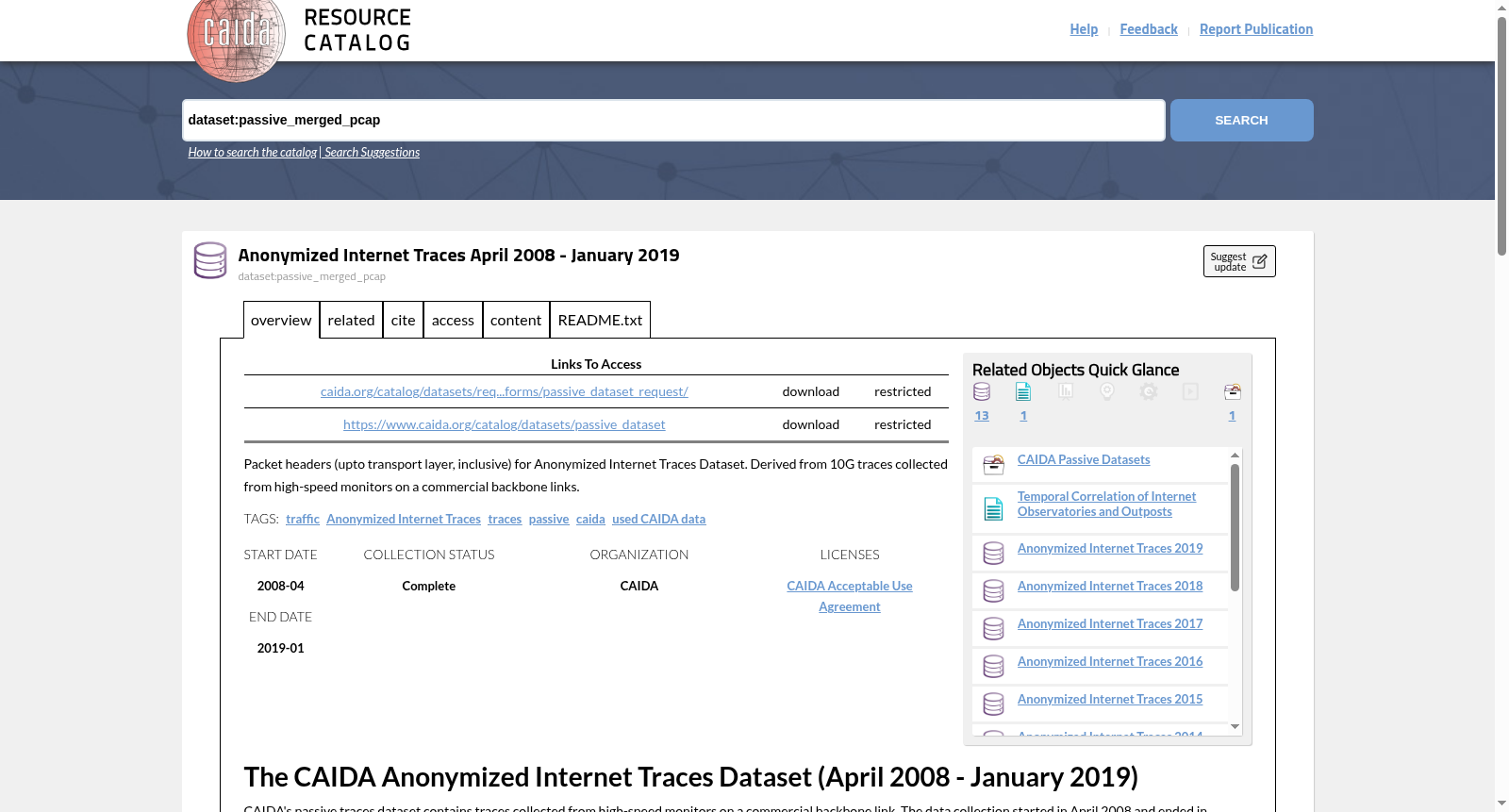This screenshot has height=812, width=1509.
Task: Open the Report Publication link
Action: (x=1256, y=29)
